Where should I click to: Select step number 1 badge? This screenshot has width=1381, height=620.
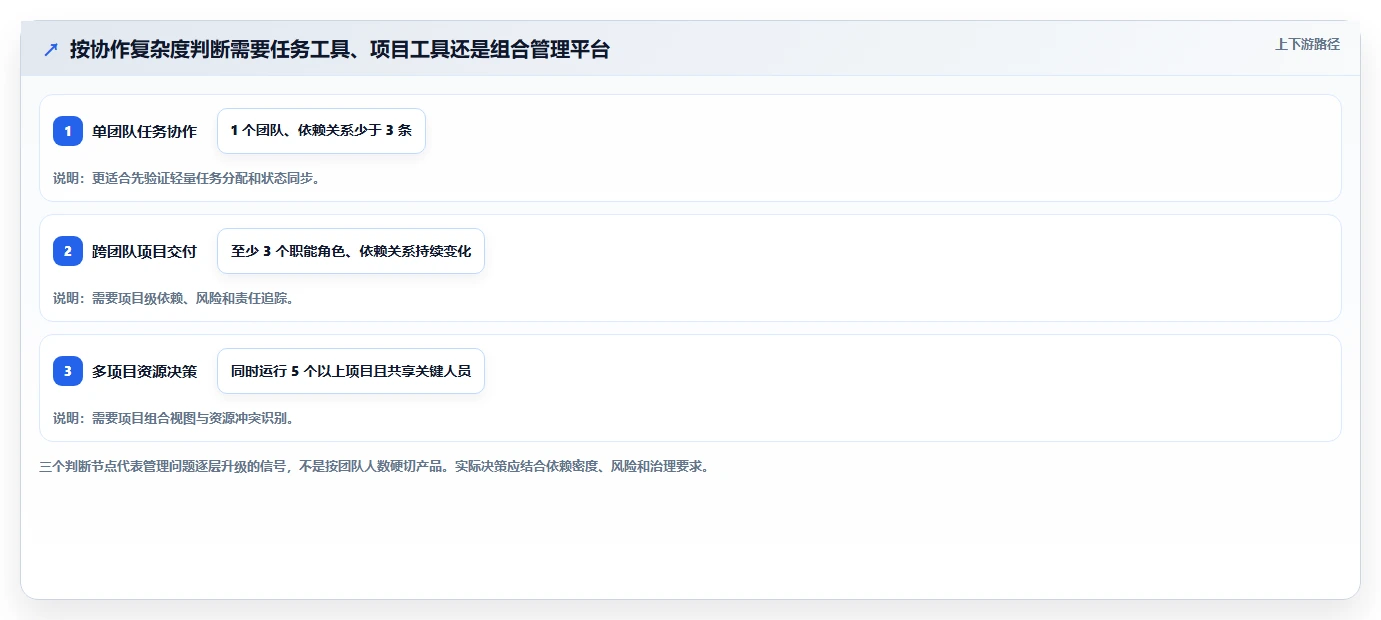coord(68,131)
